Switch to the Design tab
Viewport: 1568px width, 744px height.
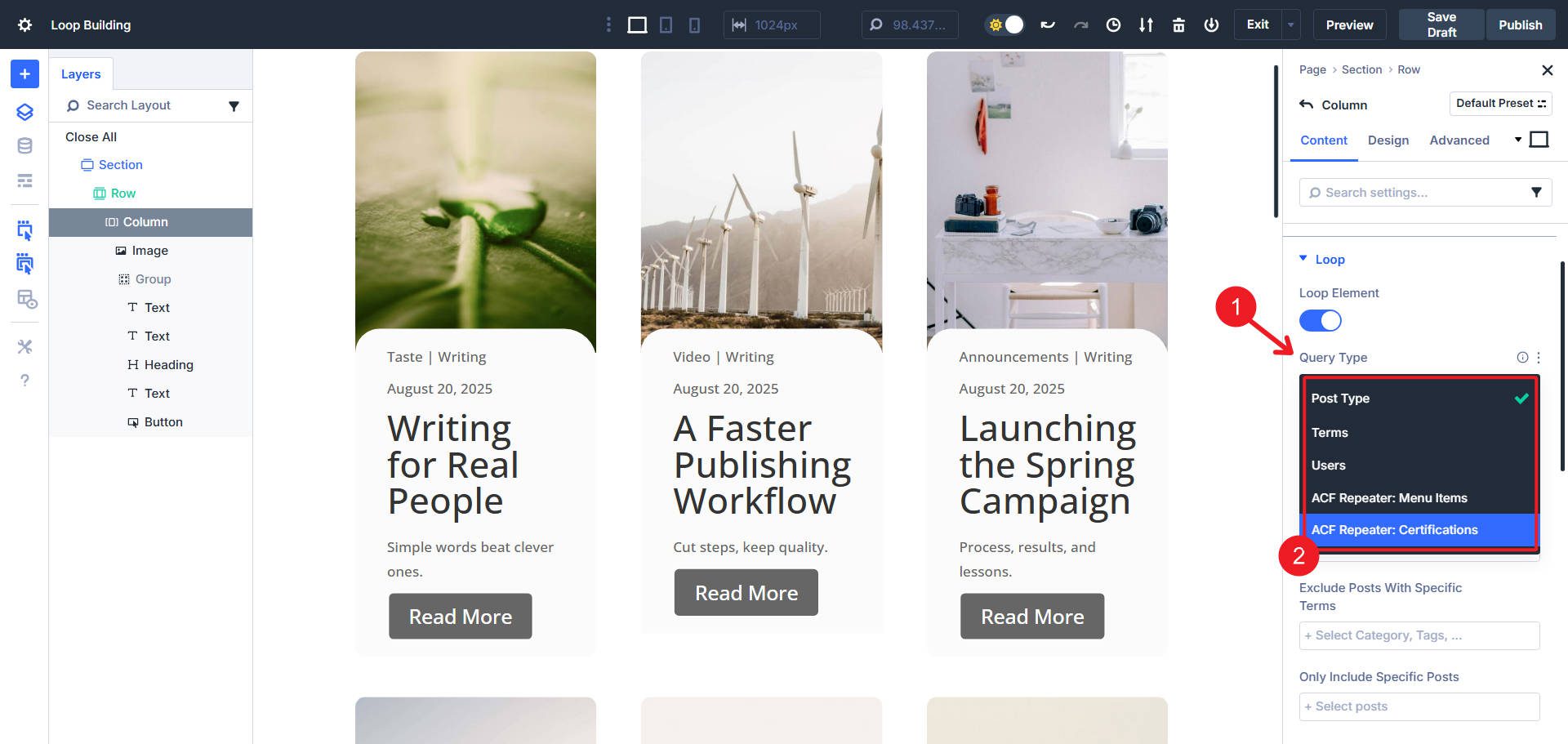click(x=1388, y=140)
